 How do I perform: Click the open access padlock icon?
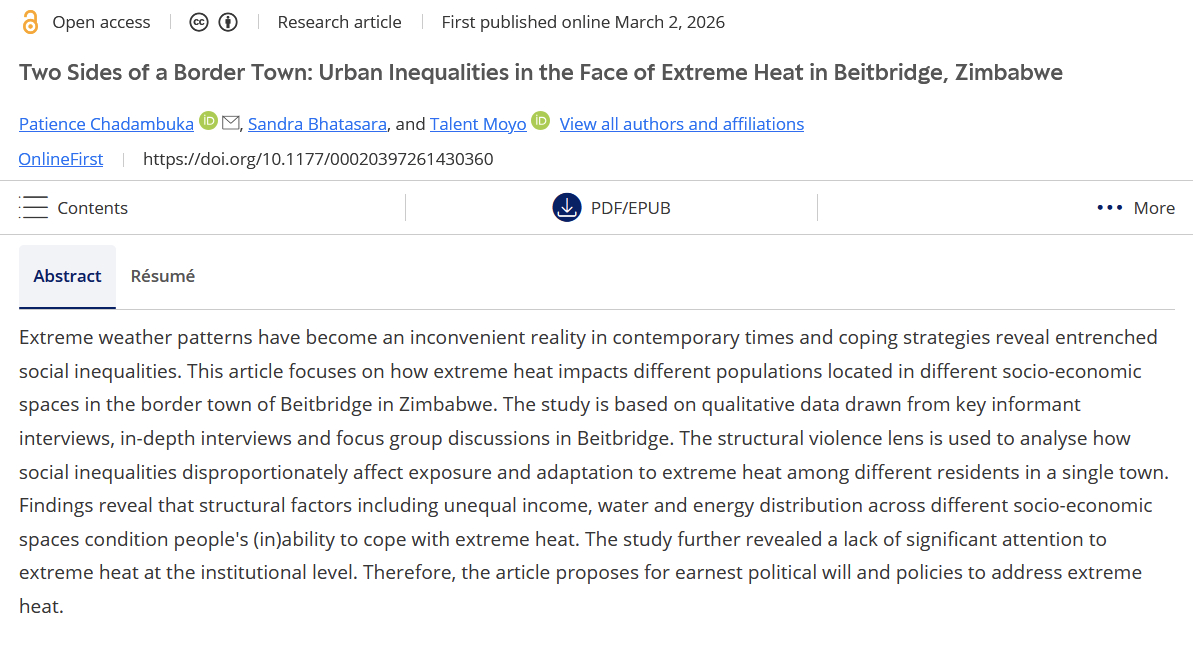tap(30, 22)
